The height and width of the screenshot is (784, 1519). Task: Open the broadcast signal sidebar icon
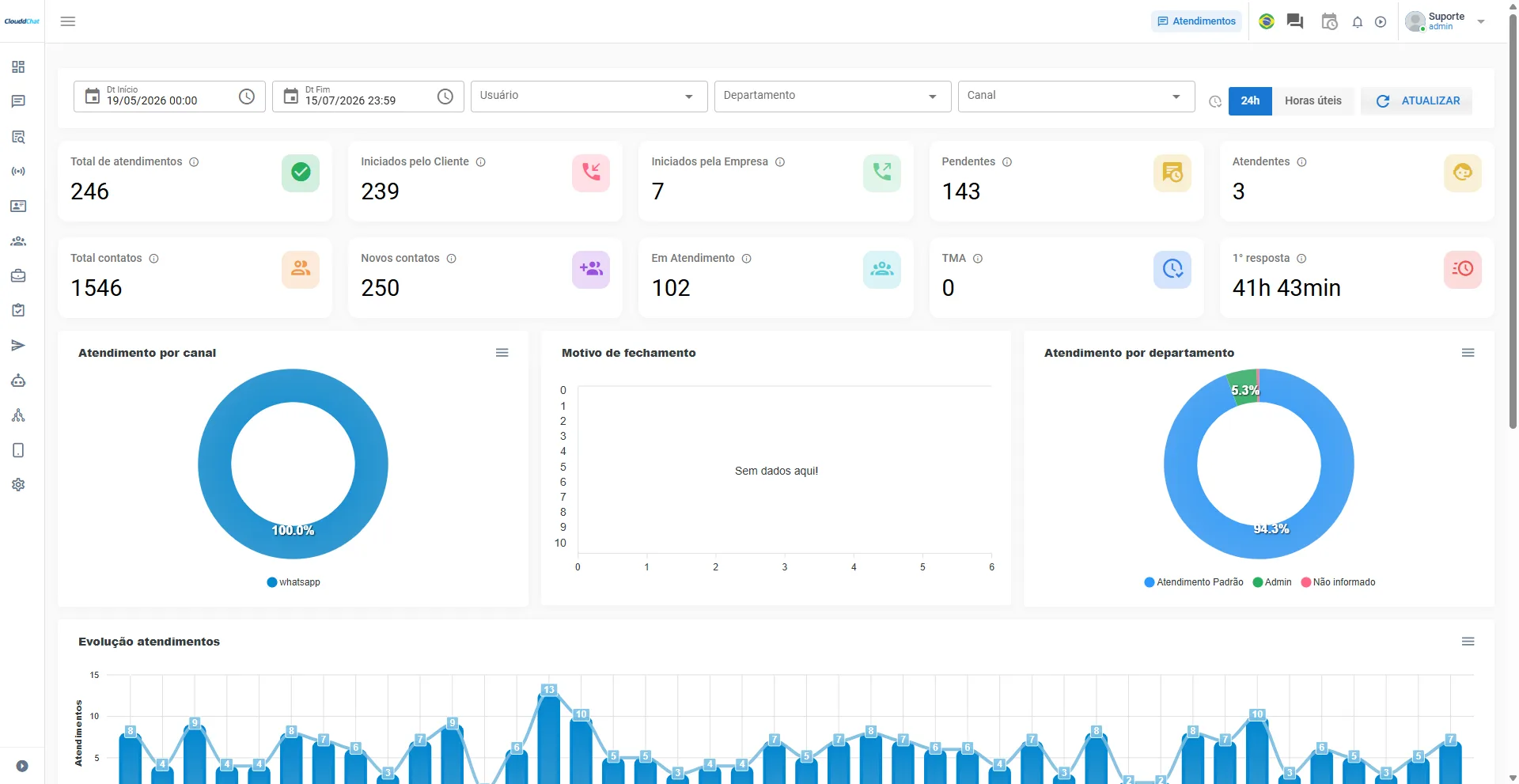[18, 172]
